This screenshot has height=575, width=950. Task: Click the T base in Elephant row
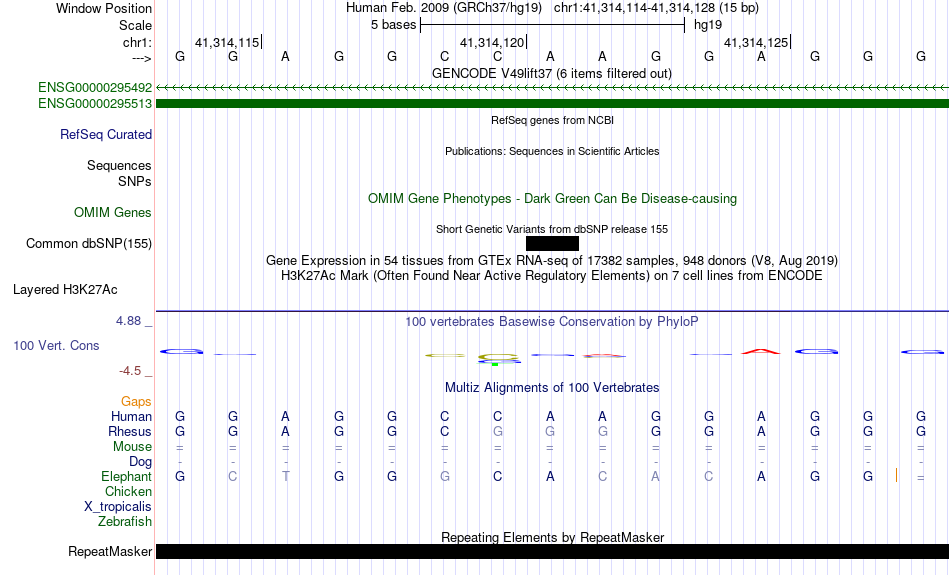click(x=285, y=477)
